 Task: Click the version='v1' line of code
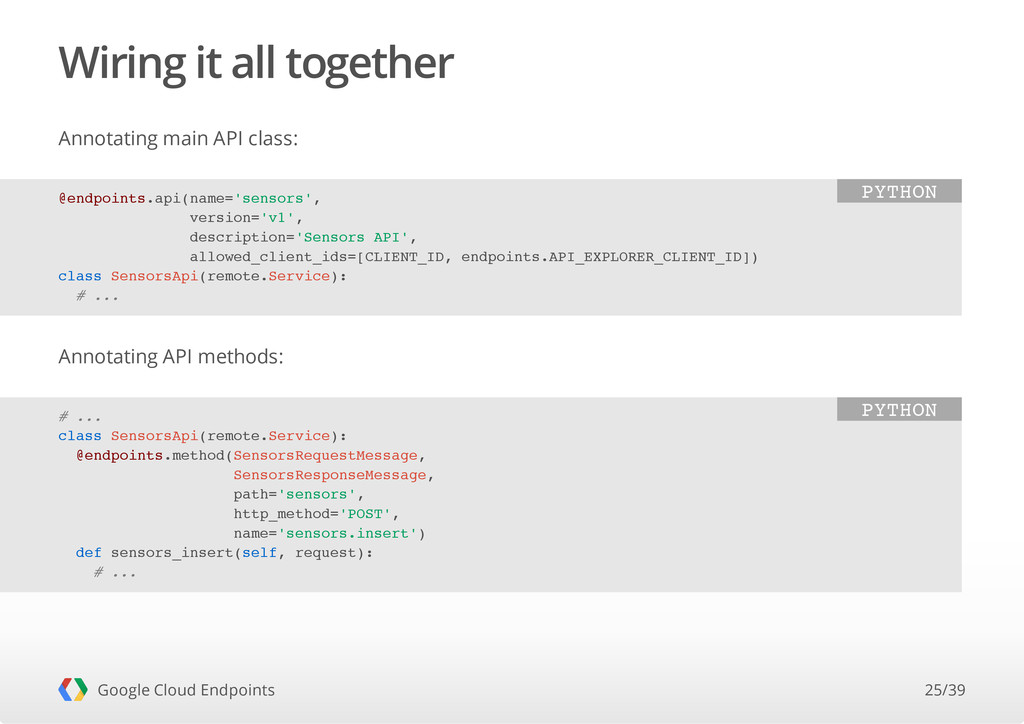[x=246, y=217]
